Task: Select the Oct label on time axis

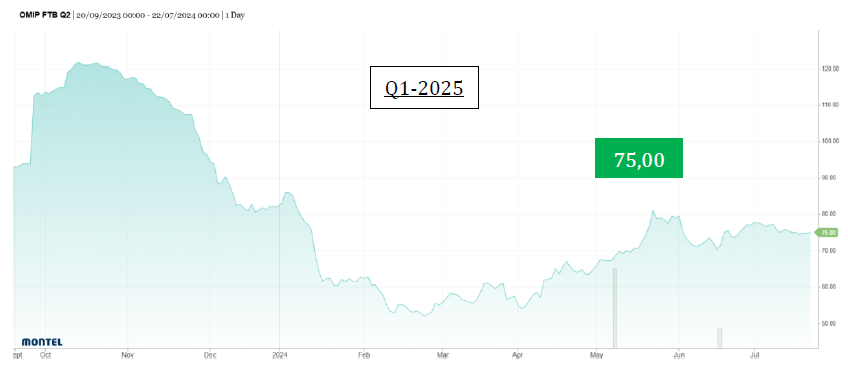Action: [x=45, y=356]
